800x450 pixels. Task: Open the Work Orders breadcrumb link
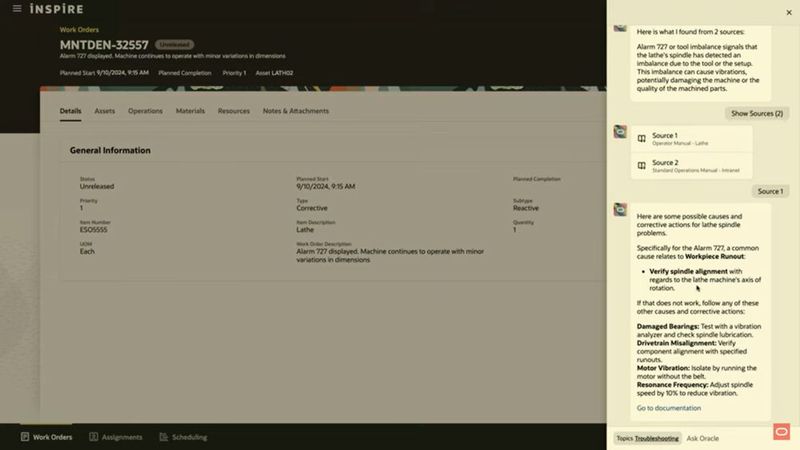pos(79,30)
